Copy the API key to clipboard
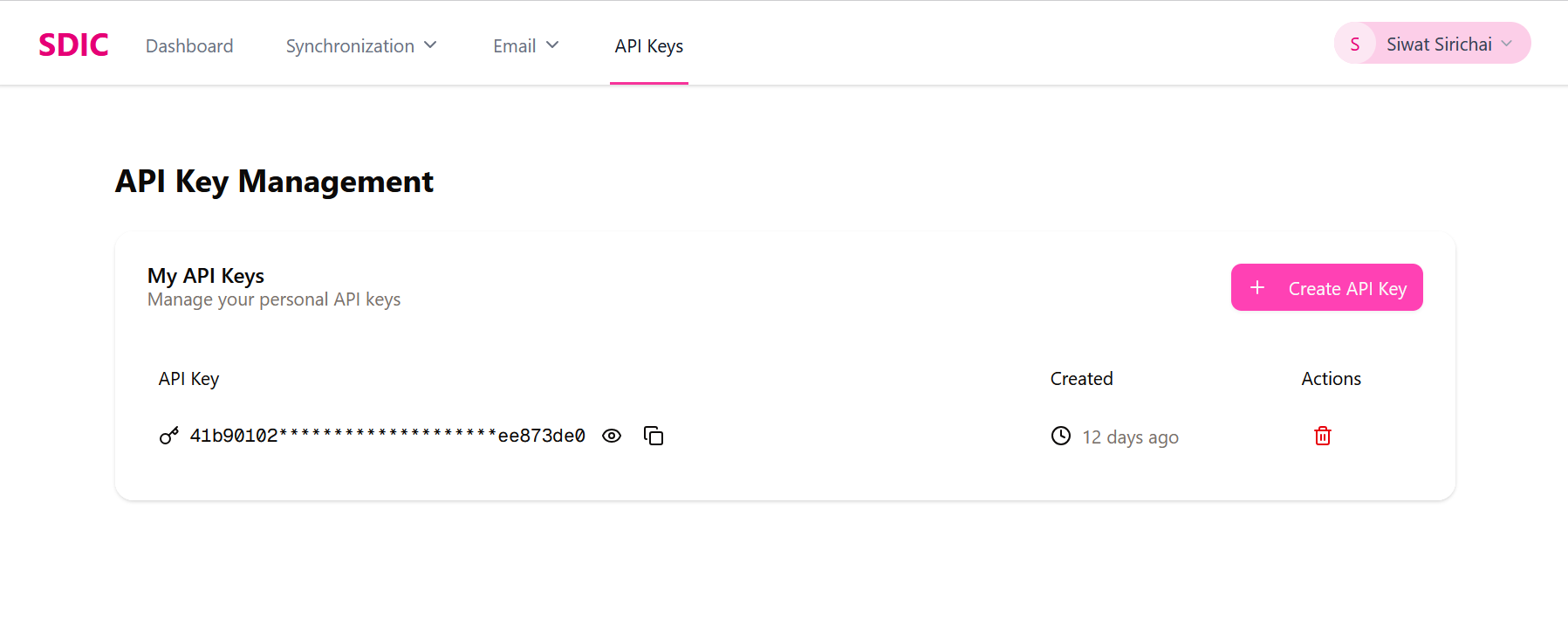The width and height of the screenshot is (1568, 619). 654,436
